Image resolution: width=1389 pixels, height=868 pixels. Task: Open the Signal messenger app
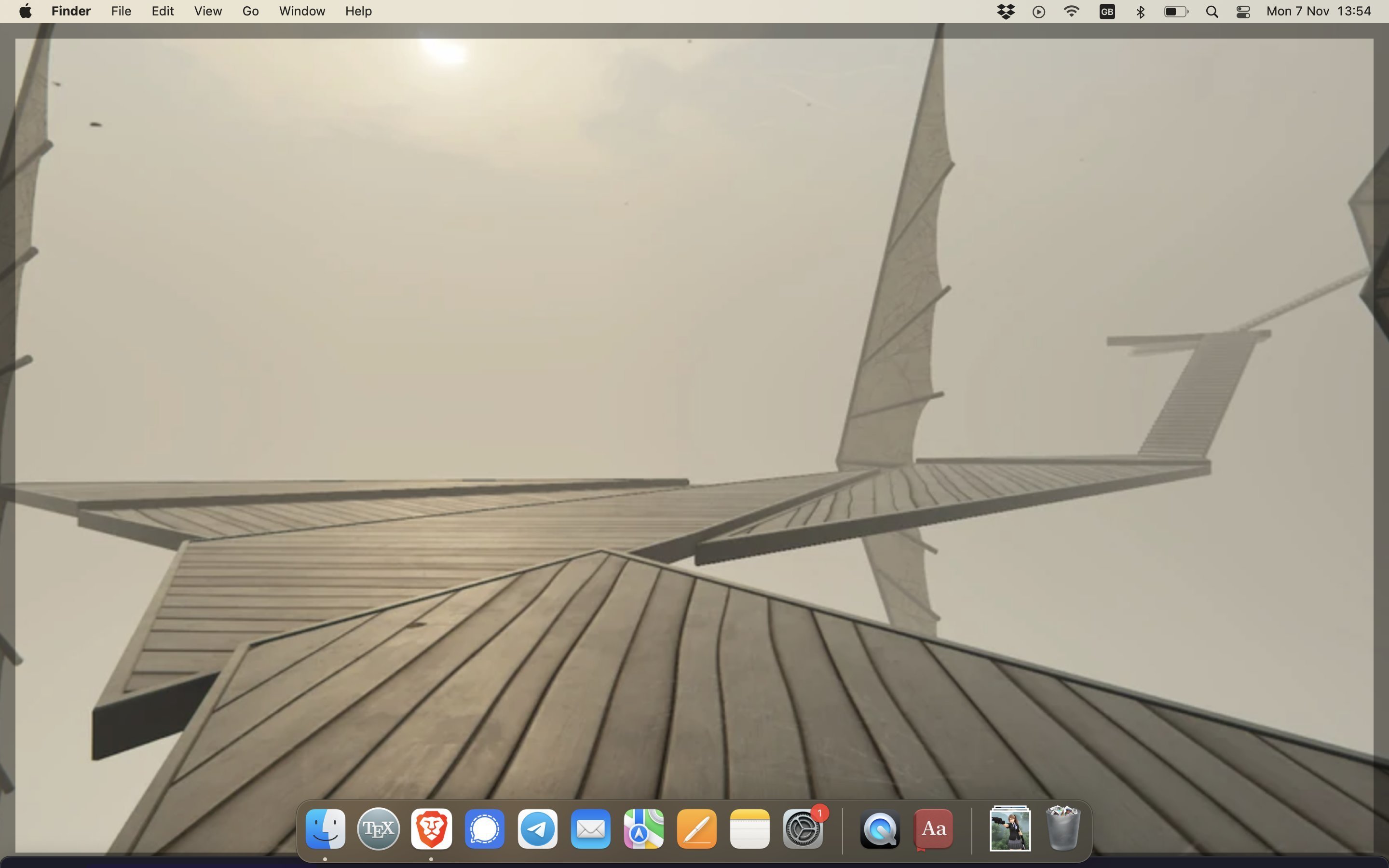click(x=484, y=829)
